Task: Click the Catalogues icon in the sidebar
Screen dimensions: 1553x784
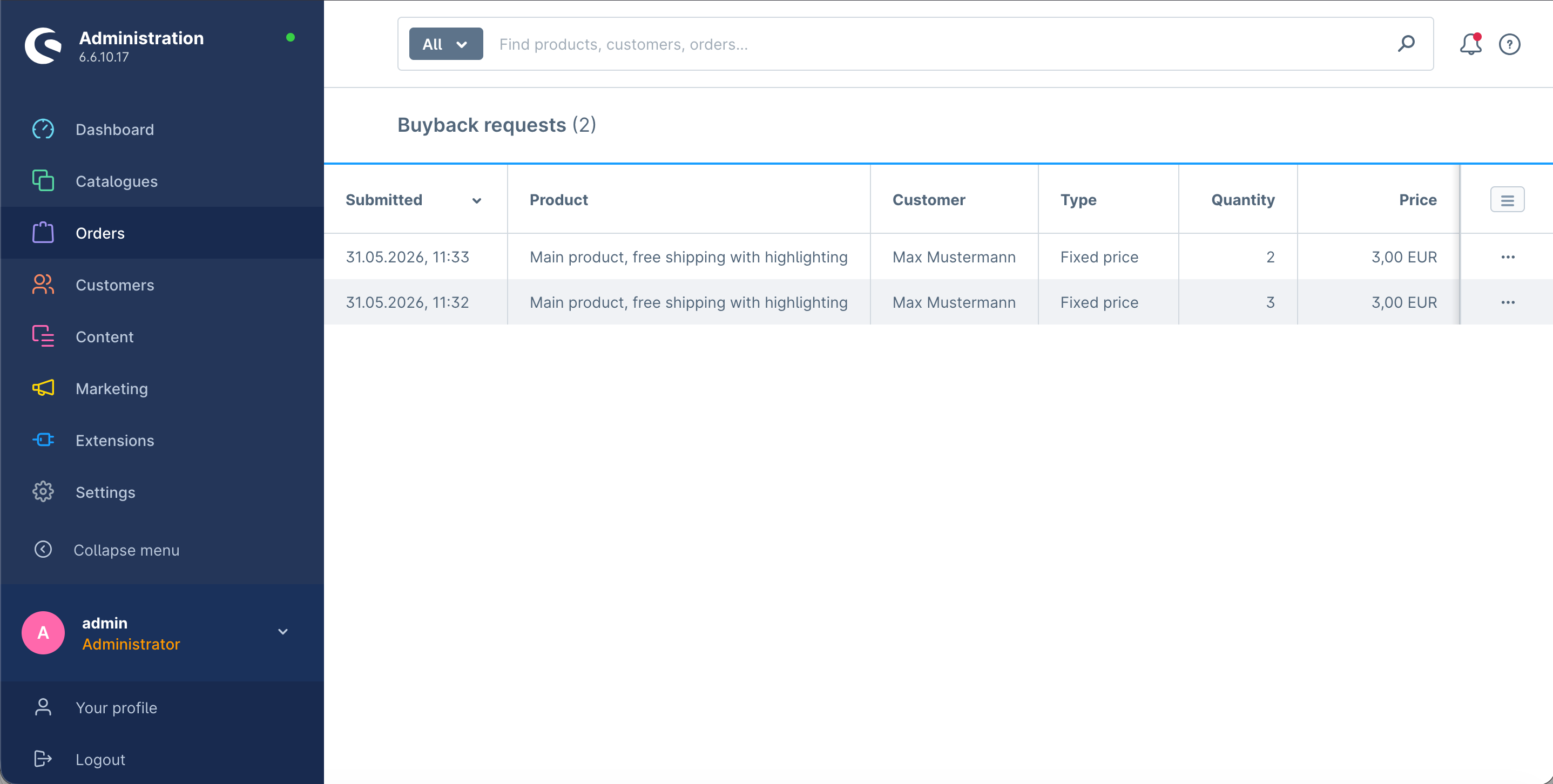Action: [43, 181]
